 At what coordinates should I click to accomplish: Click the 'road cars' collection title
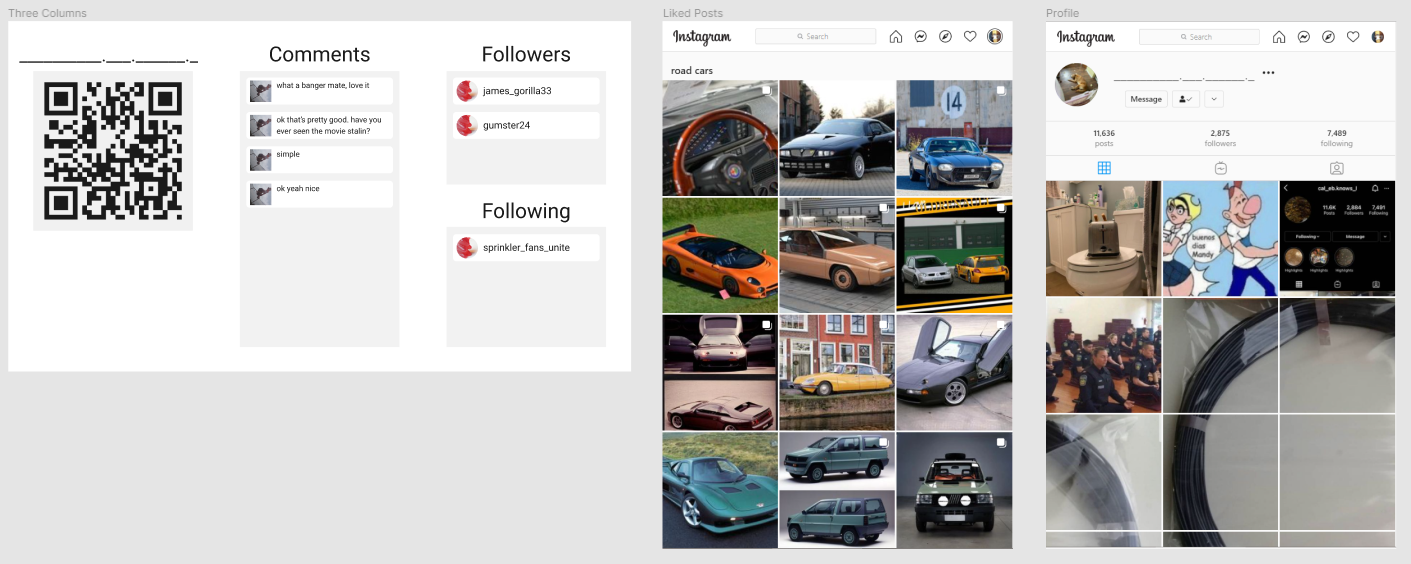point(692,70)
